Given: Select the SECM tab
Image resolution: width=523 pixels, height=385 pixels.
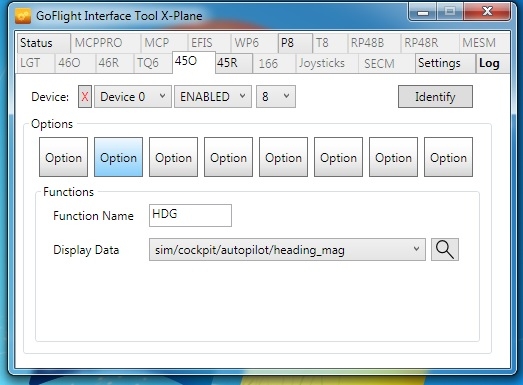Looking at the screenshot, I should pyautogui.click(x=386, y=63).
